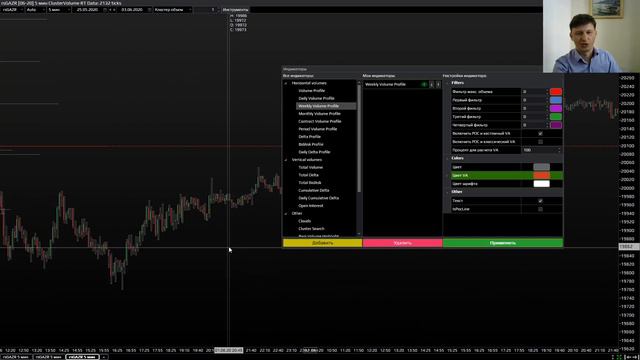Pick the blue first filter color swatch
640x360 pixels.
pos(556,100)
